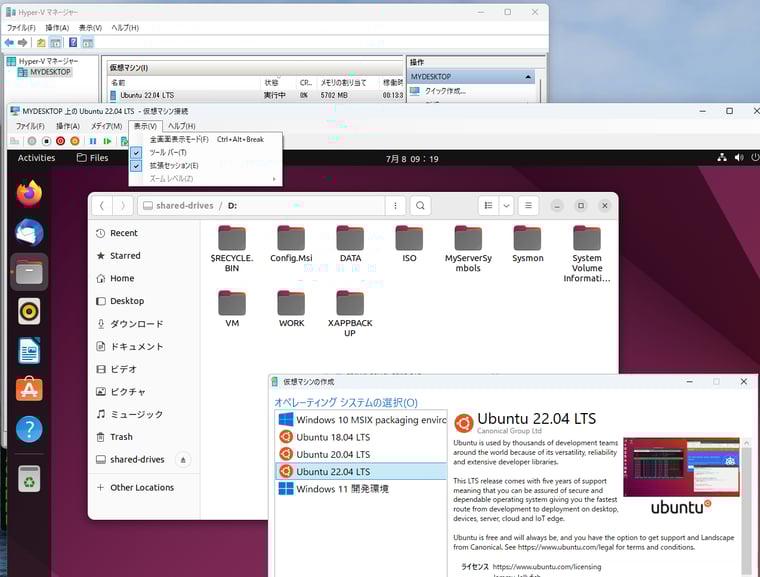Click the Turn Off stop icon in VM toolbar

(46, 141)
